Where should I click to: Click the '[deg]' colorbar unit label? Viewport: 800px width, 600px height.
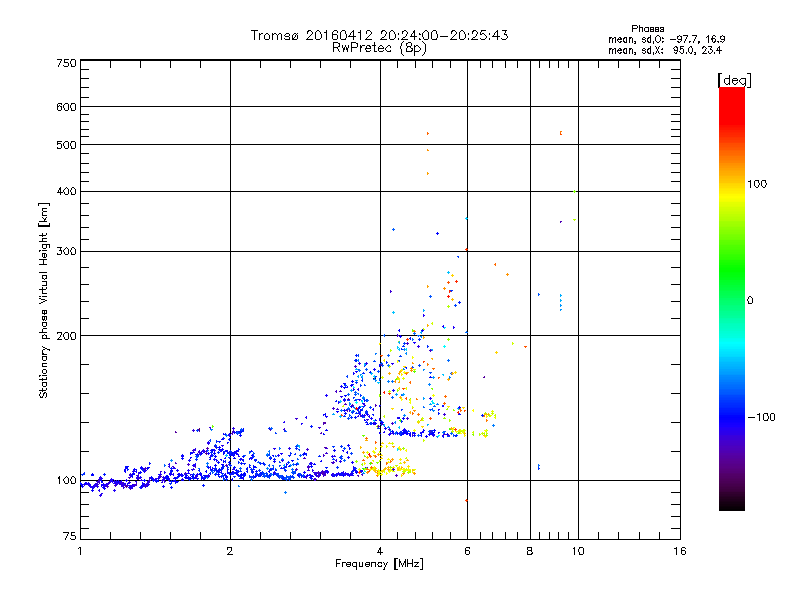[x=734, y=80]
